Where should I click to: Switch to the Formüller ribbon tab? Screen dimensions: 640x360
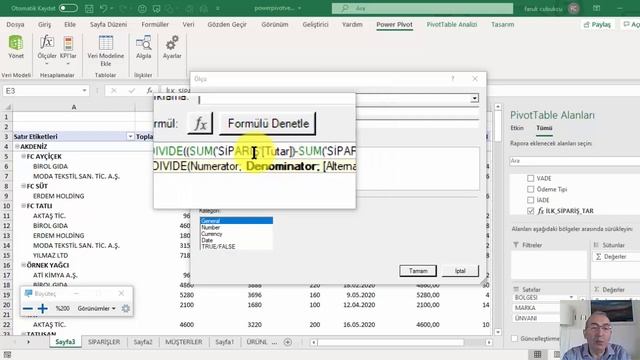coord(155,24)
